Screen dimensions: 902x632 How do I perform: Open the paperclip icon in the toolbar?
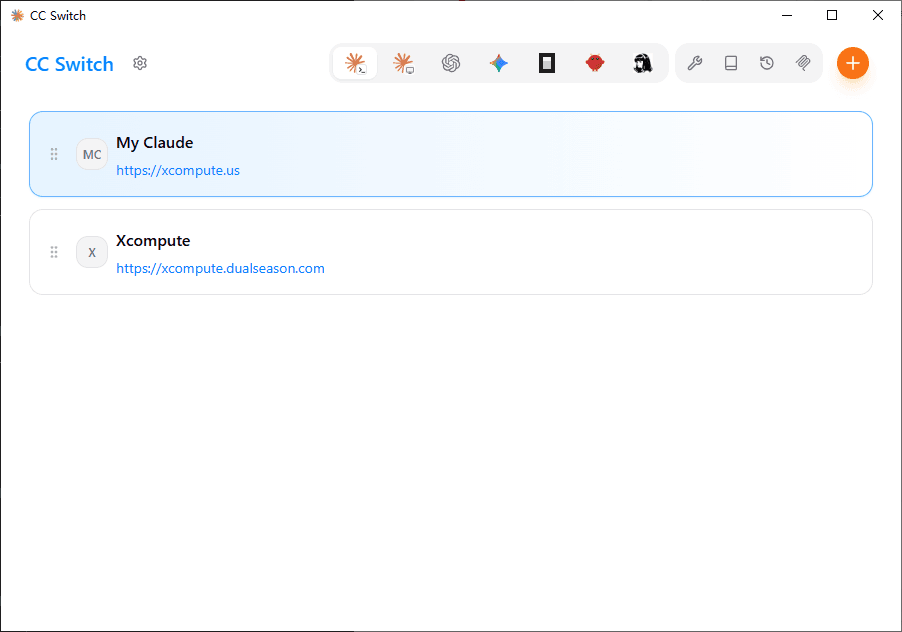[x=803, y=63]
